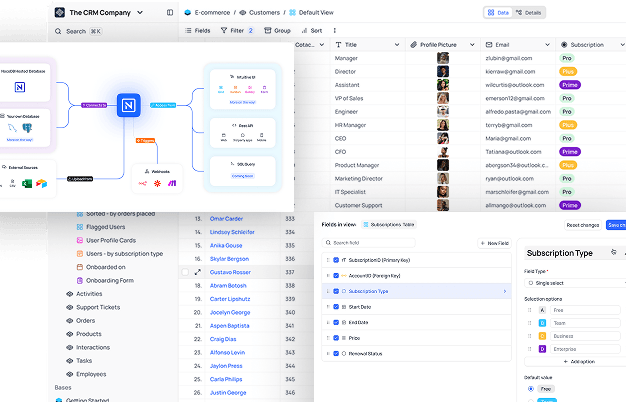Uncheck the AccountID field checkbox
626x402 pixels.
[x=336, y=276]
